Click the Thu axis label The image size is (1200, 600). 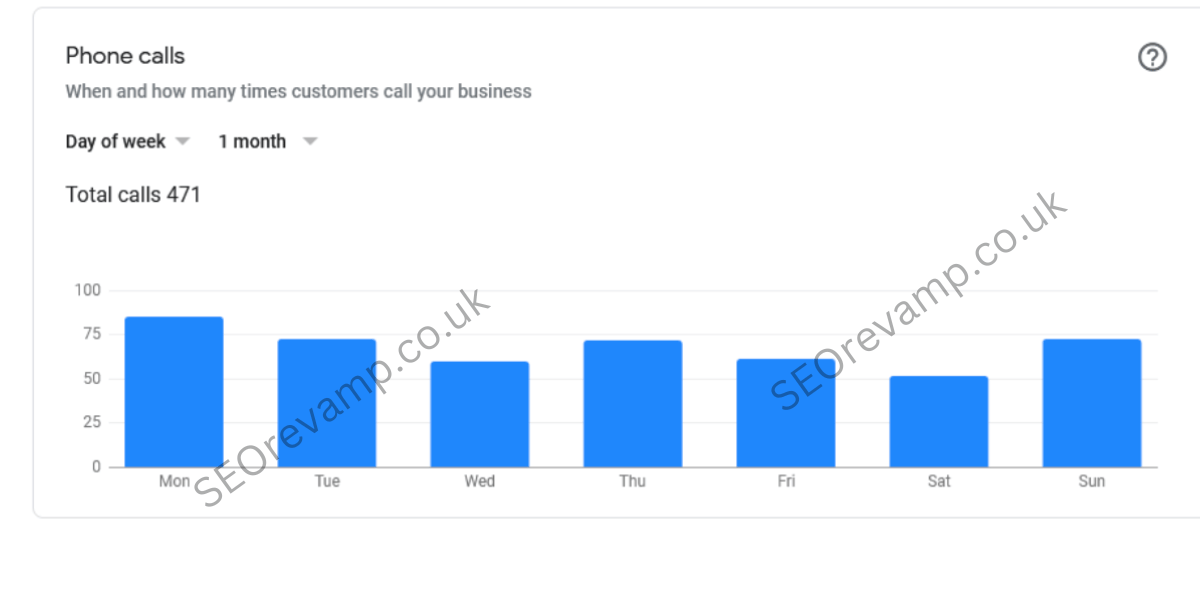click(633, 481)
